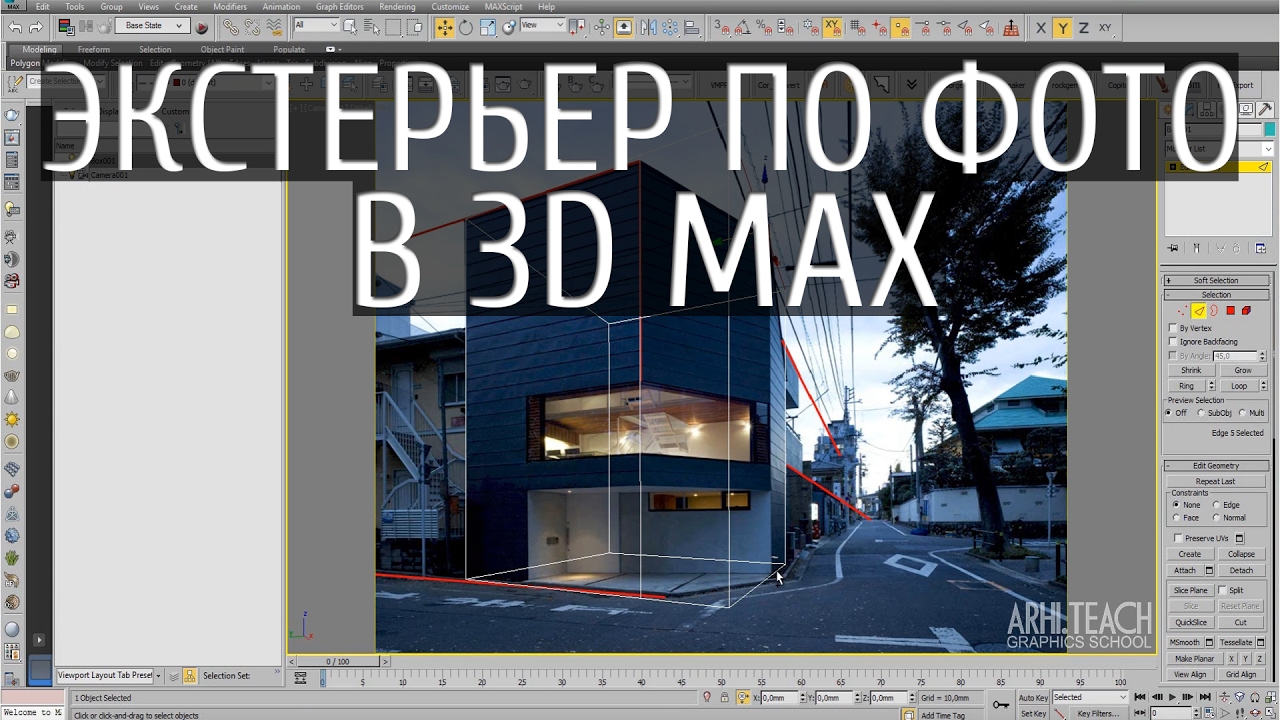Screen dimensions: 1280x720
Task: Switch to the Freeform ribbon tab
Action: coord(94,49)
